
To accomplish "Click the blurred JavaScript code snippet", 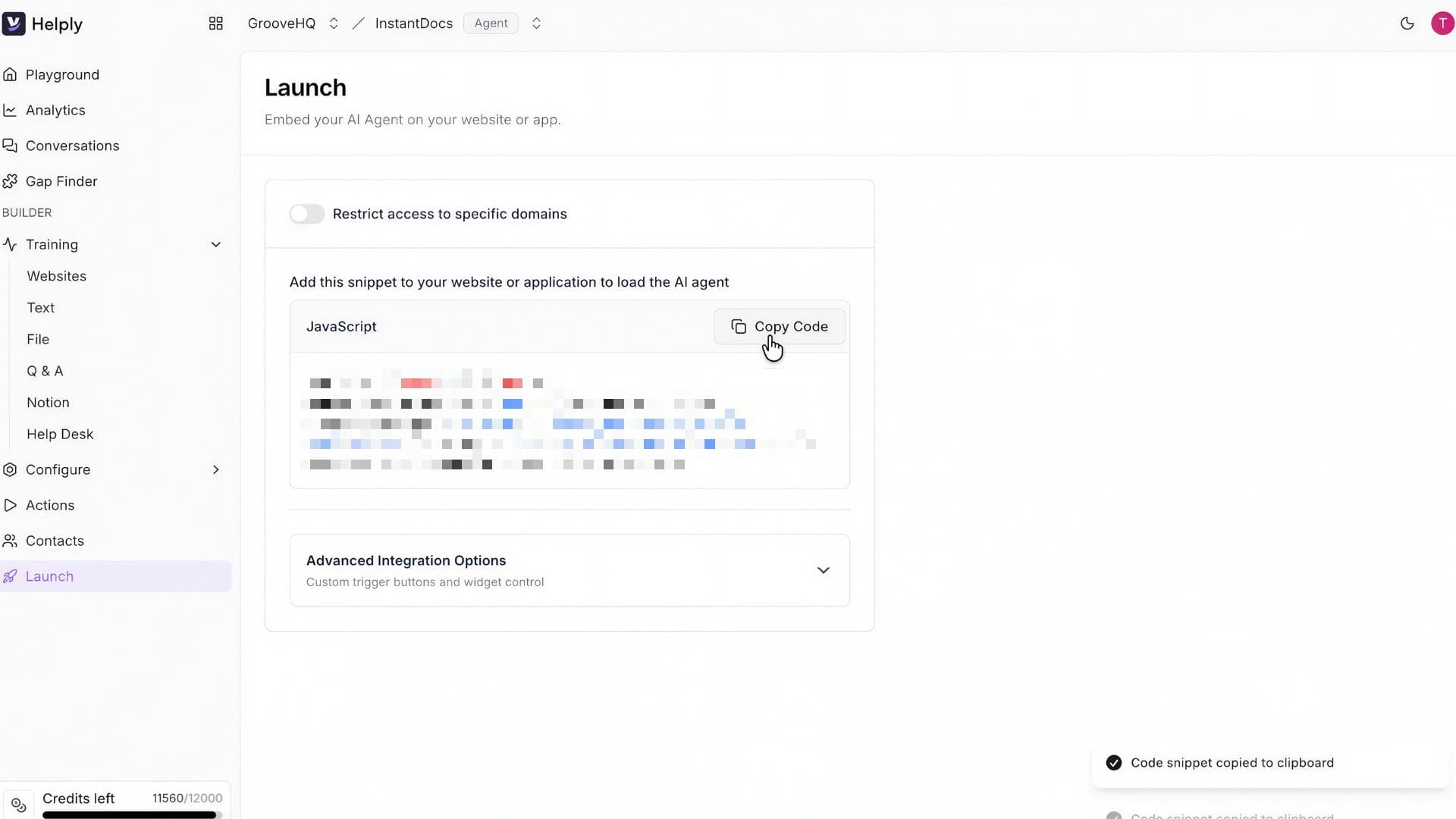I will pos(561,423).
